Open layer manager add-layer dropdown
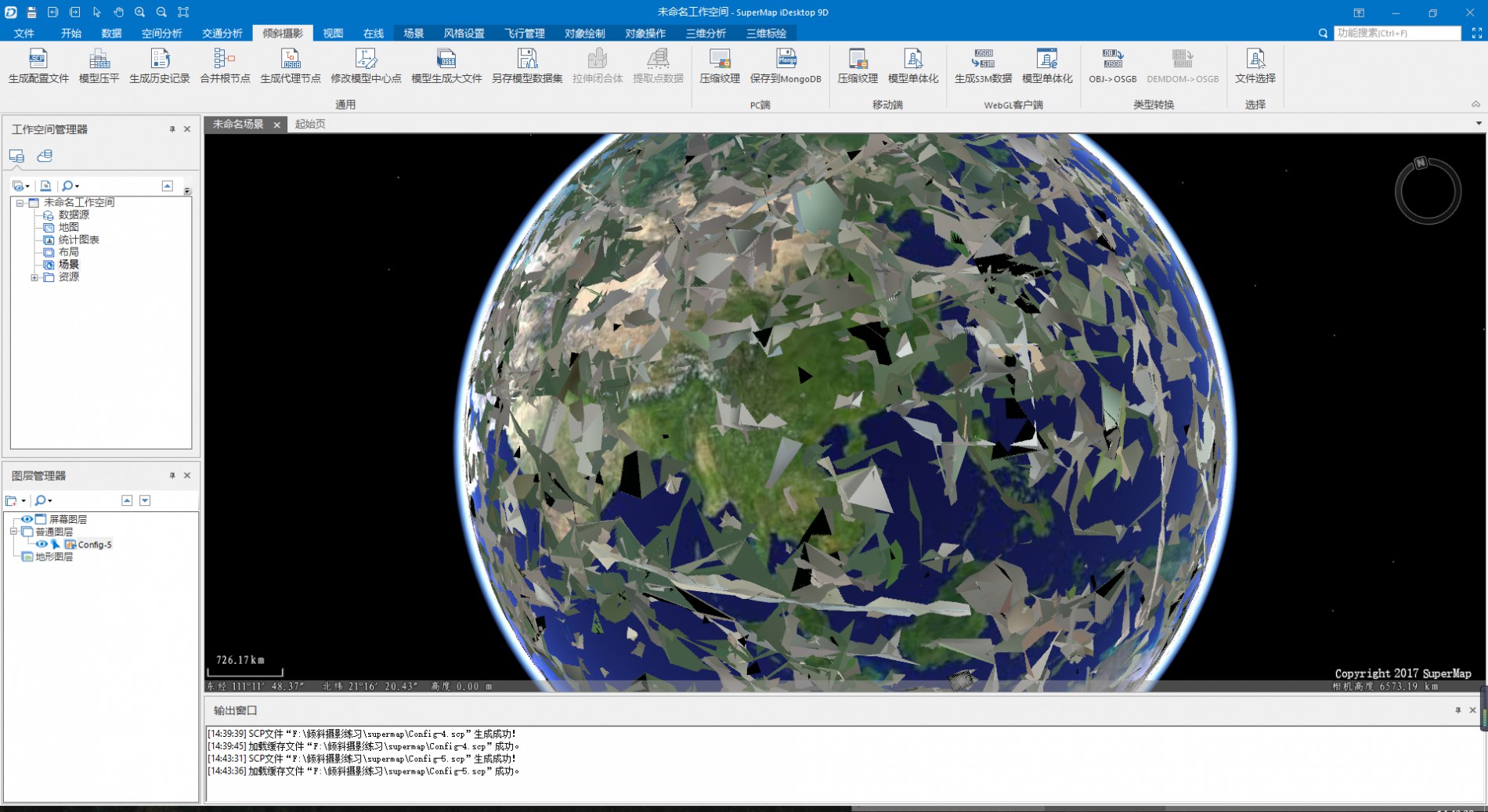This screenshot has height=812, width=1488. pos(15,500)
